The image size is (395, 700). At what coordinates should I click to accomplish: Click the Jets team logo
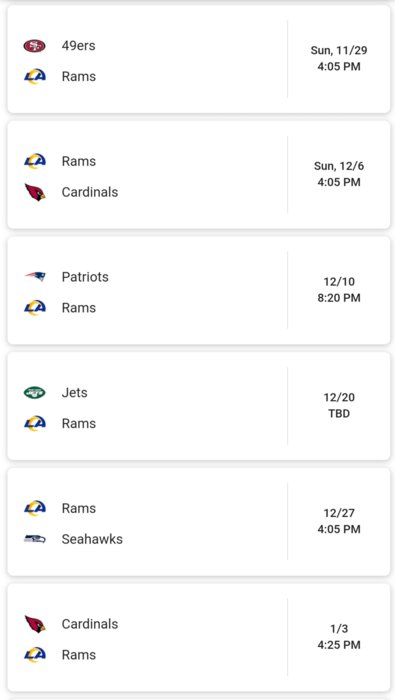[34, 392]
